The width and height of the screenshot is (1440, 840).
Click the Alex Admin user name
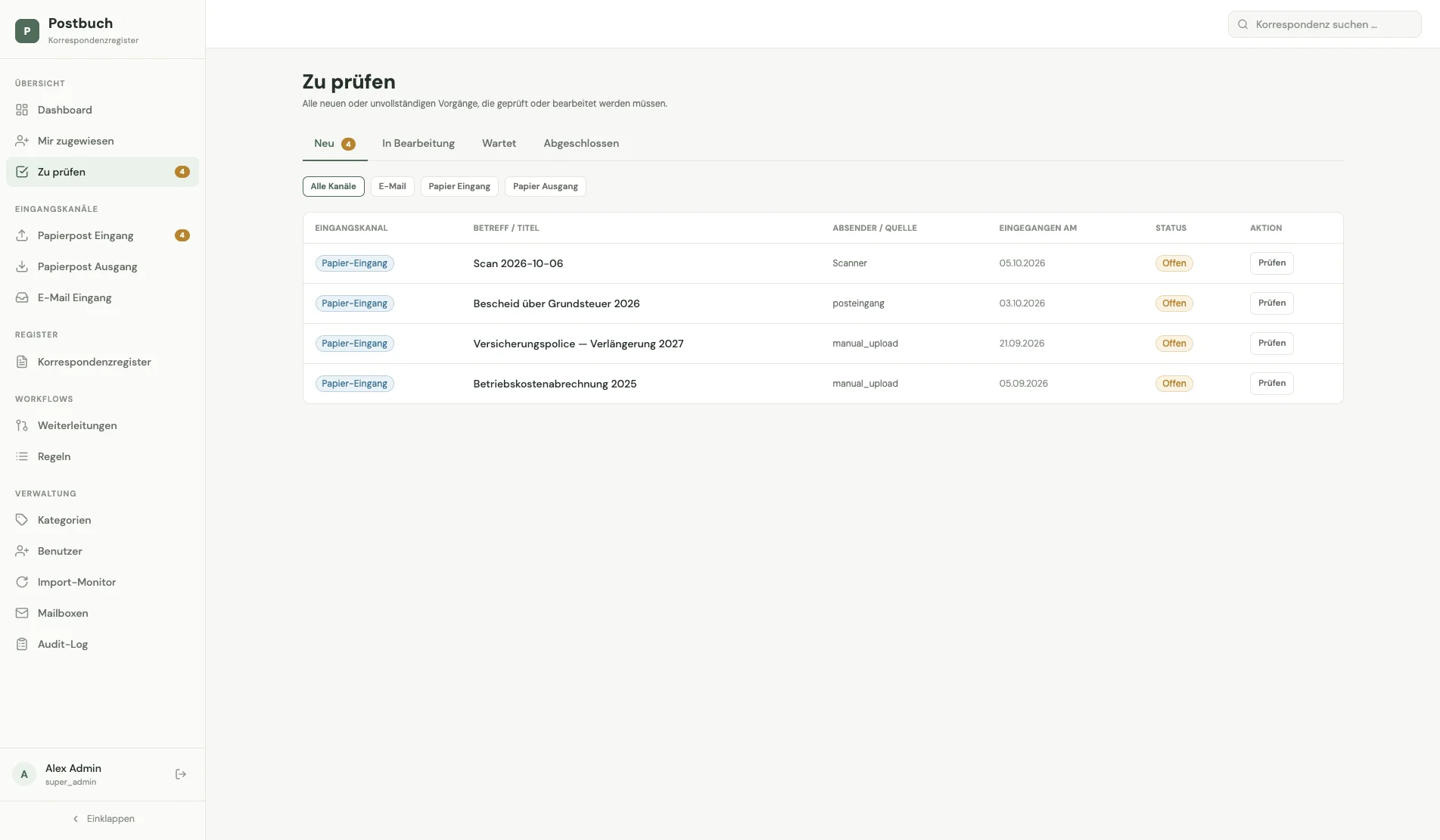(73, 768)
